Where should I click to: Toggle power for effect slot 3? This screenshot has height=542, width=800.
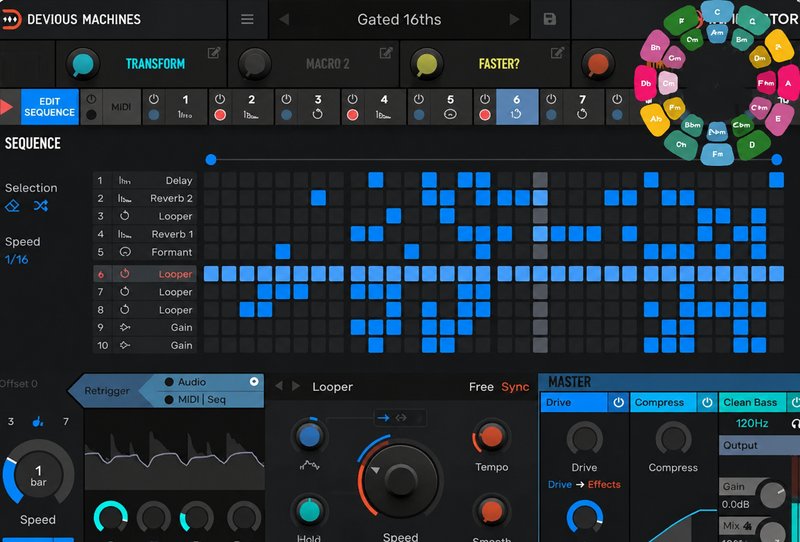286,98
